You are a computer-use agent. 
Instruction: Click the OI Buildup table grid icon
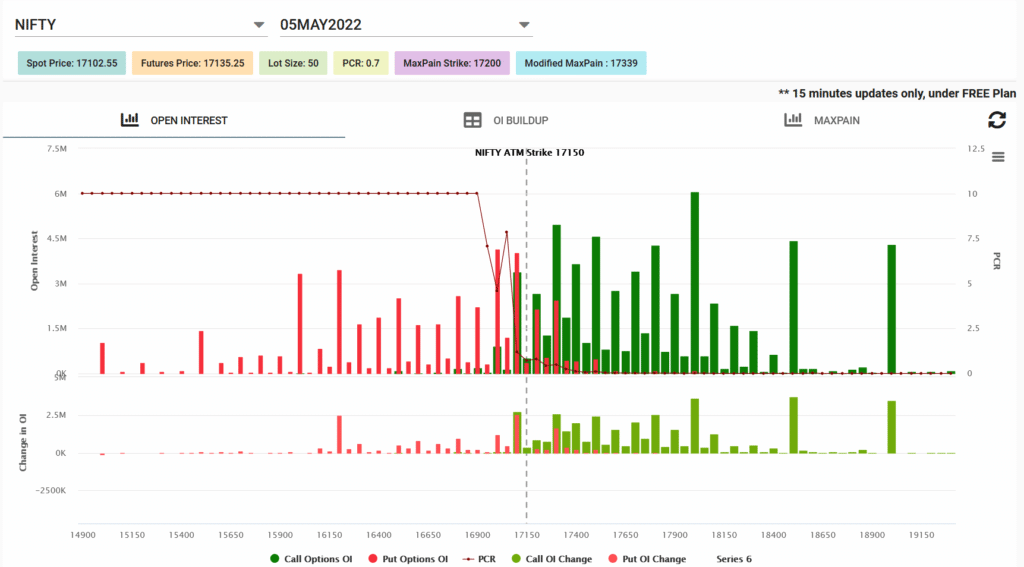(472, 120)
